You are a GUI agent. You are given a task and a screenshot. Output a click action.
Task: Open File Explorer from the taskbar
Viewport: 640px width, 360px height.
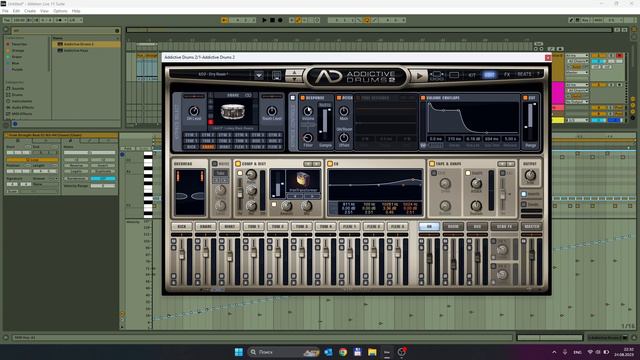(x=372, y=352)
